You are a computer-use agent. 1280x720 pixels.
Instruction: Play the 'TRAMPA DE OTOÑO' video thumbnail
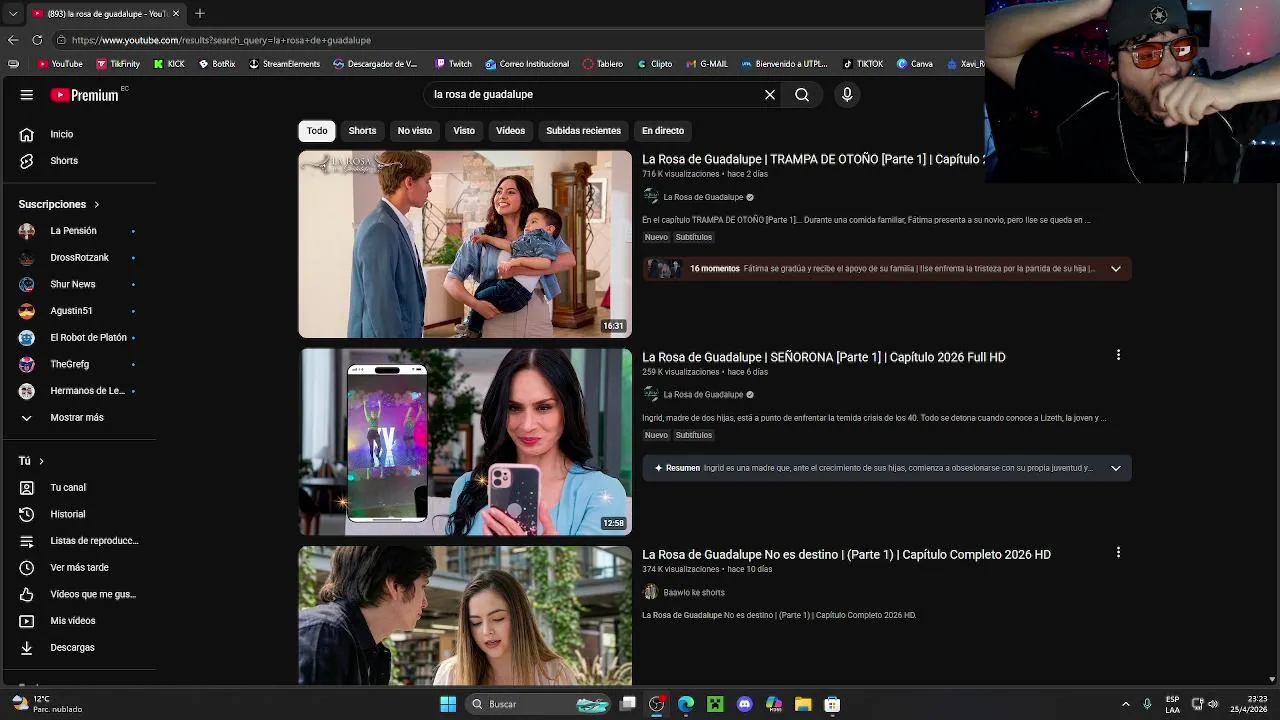pyautogui.click(x=465, y=244)
